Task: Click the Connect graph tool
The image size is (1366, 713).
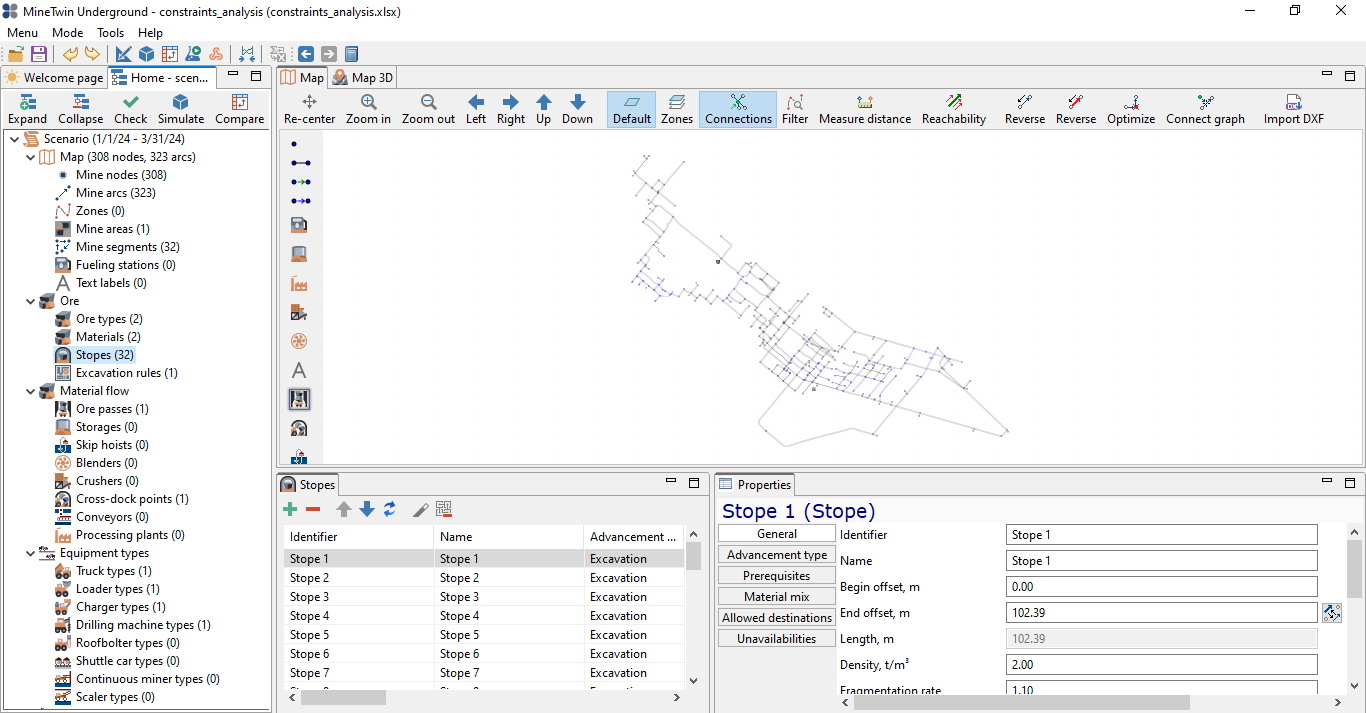Action: 1205,109
